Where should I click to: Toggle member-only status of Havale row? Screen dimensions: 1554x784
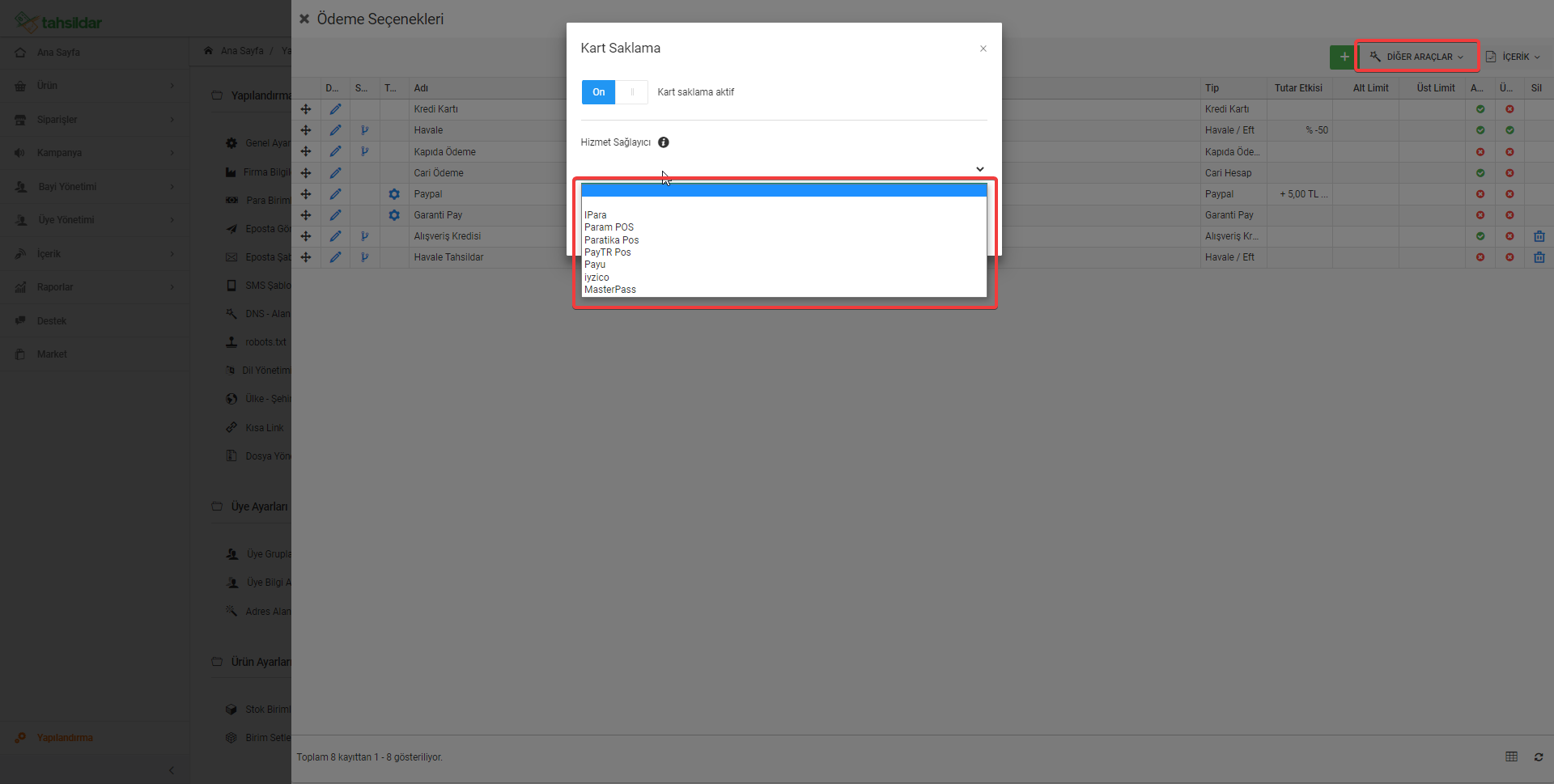(1509, 130)
